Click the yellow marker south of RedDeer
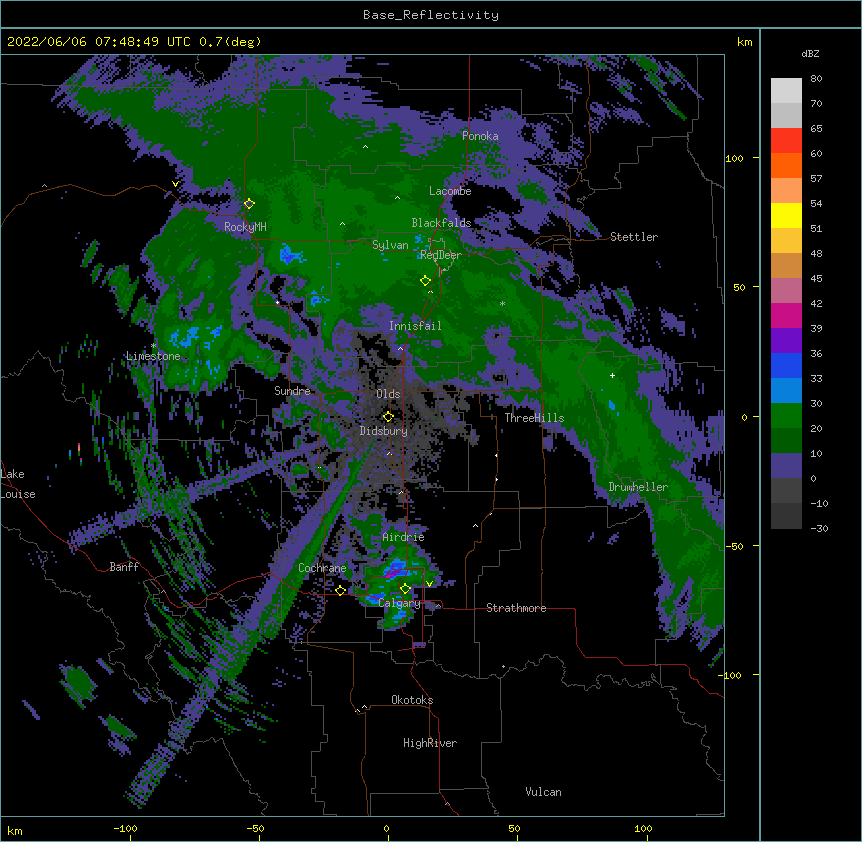Viewport: 862px width, 842px height. point(425,281)
